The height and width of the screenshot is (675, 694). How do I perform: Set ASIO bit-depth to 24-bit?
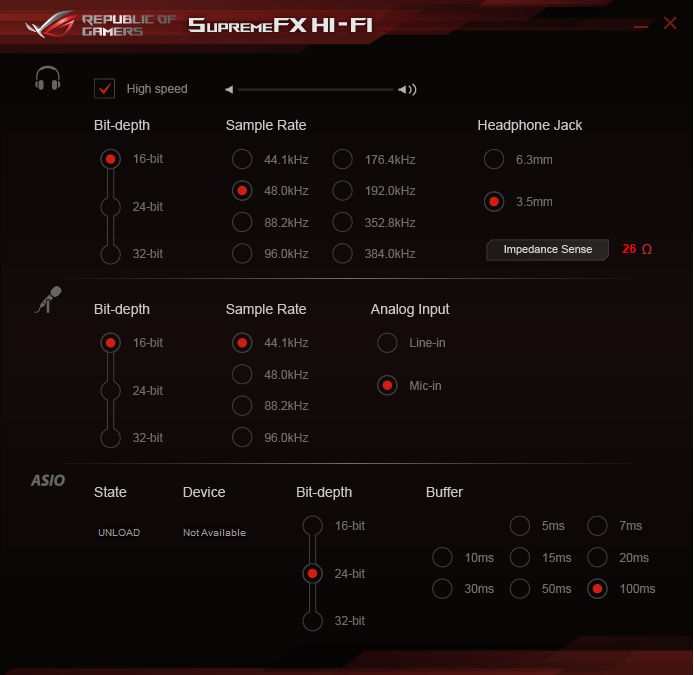(312, 574)
